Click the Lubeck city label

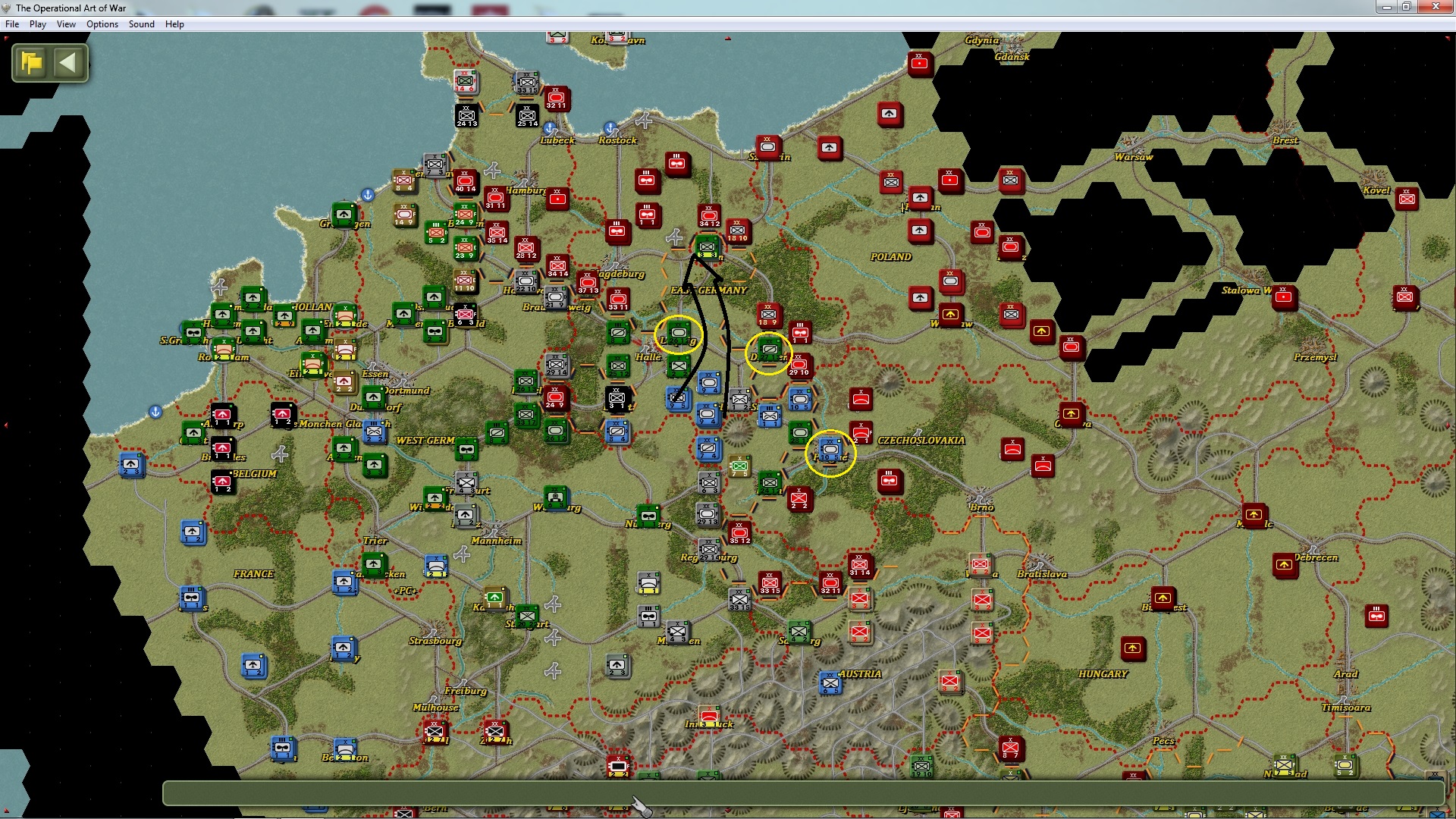click(557, 140)
